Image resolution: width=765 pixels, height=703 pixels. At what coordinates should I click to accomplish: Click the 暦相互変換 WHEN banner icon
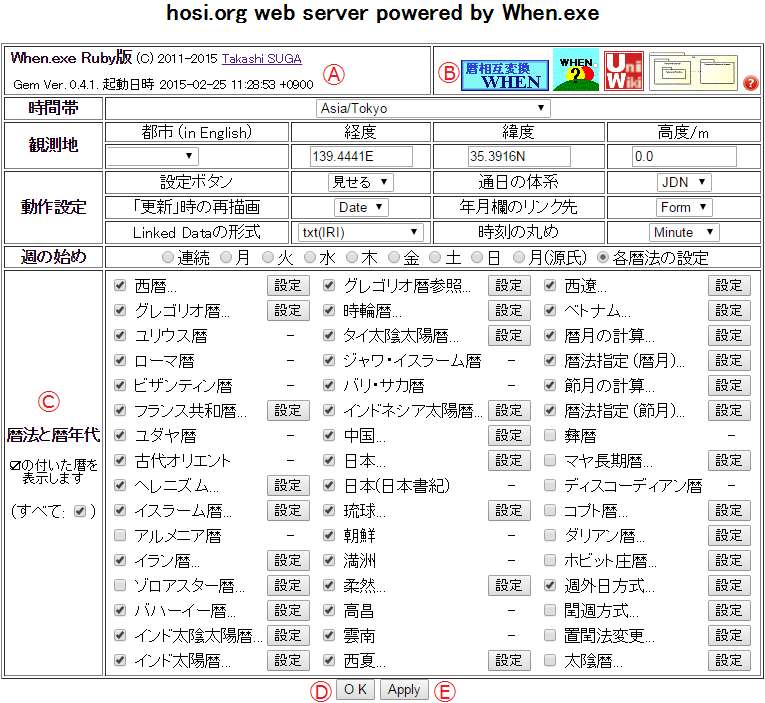[505, 74]
